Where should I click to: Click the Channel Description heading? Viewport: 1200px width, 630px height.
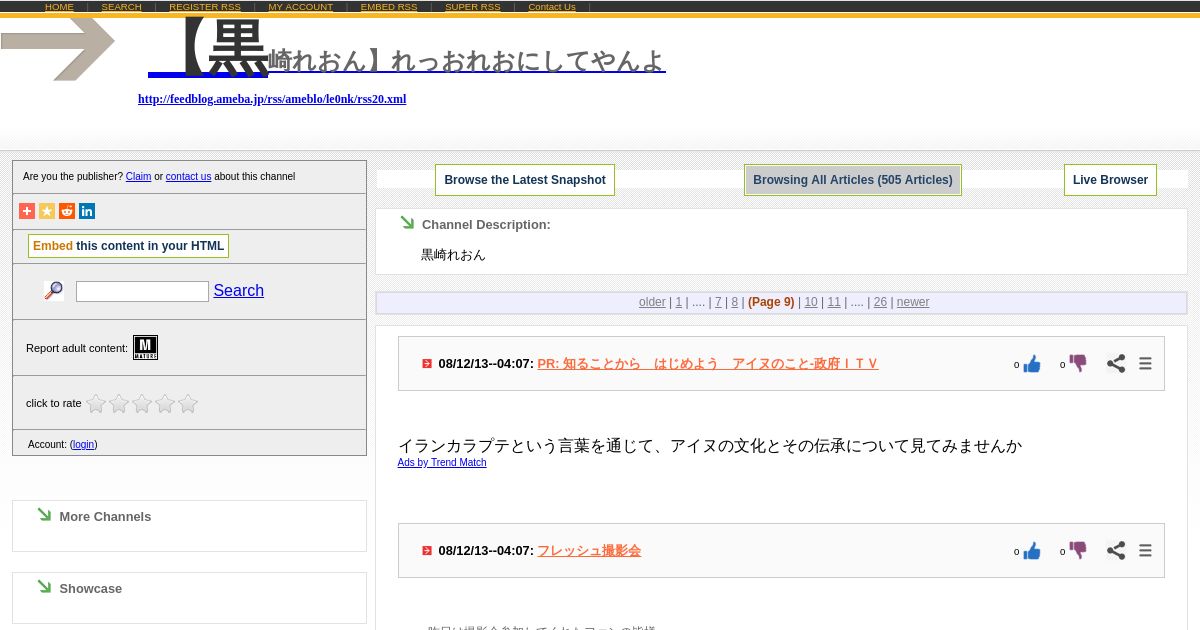pyautogui.click(x=486, y=225)
